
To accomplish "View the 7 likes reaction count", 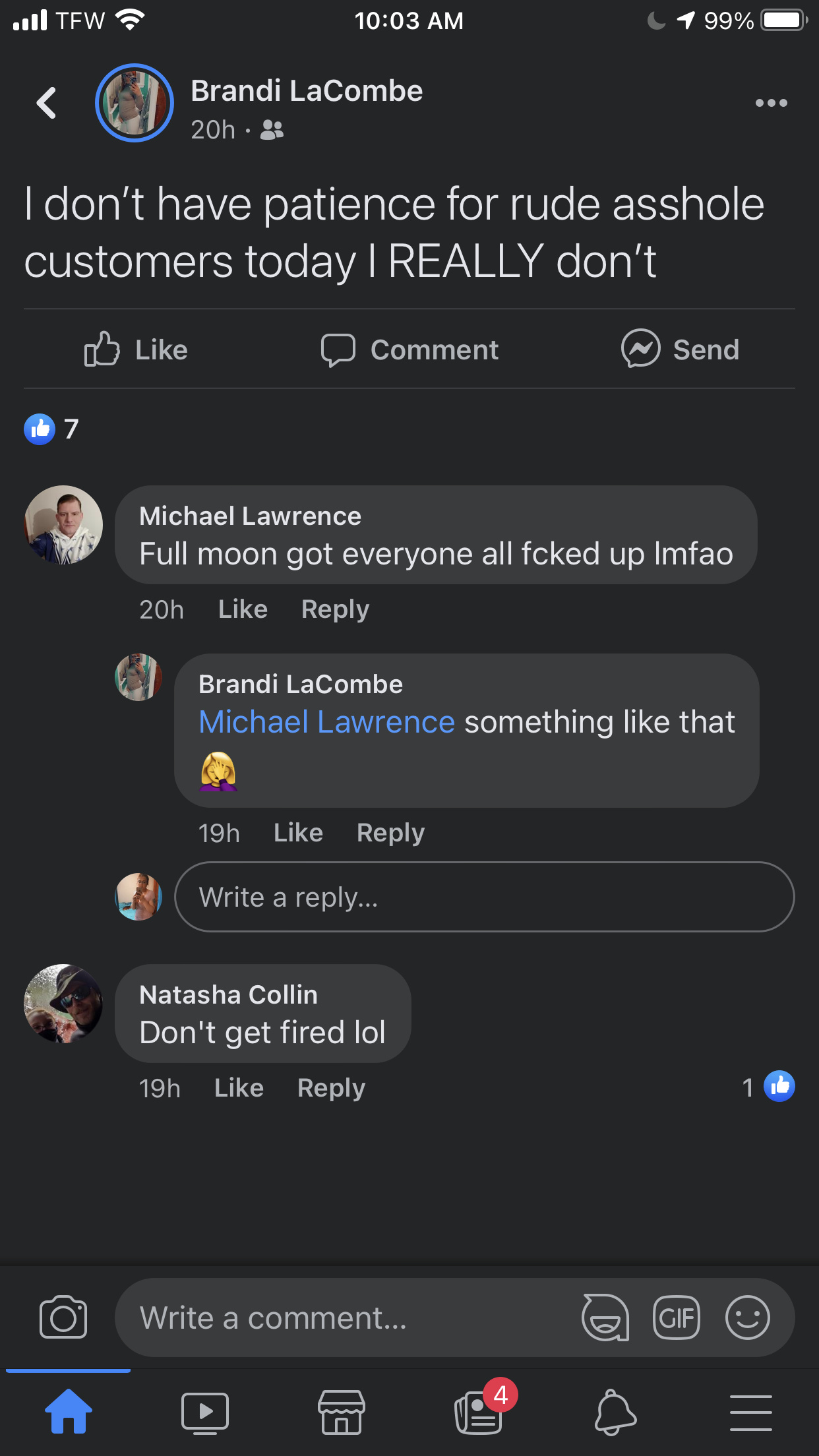I will [51, 429].
